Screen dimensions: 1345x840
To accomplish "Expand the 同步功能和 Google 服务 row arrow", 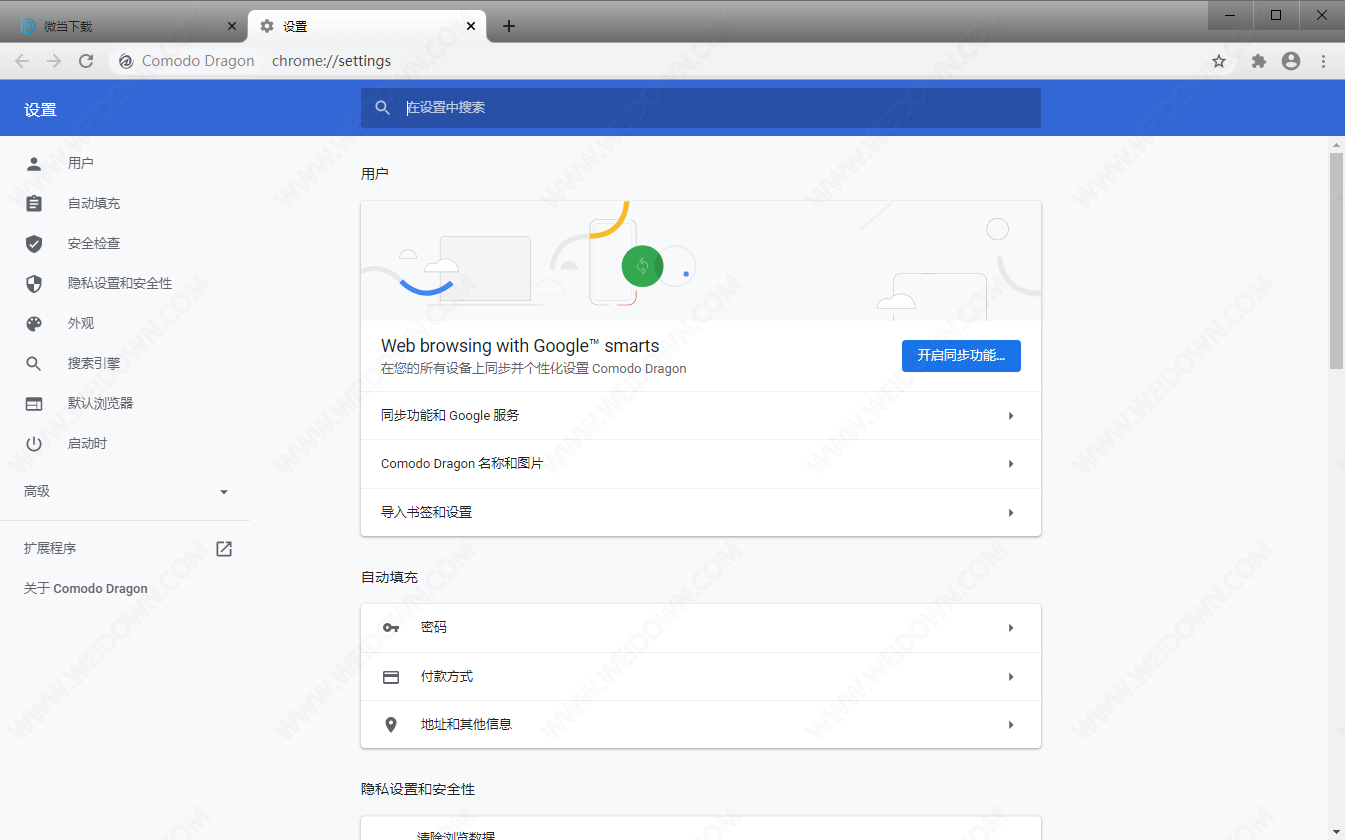I will (1011, 416).
